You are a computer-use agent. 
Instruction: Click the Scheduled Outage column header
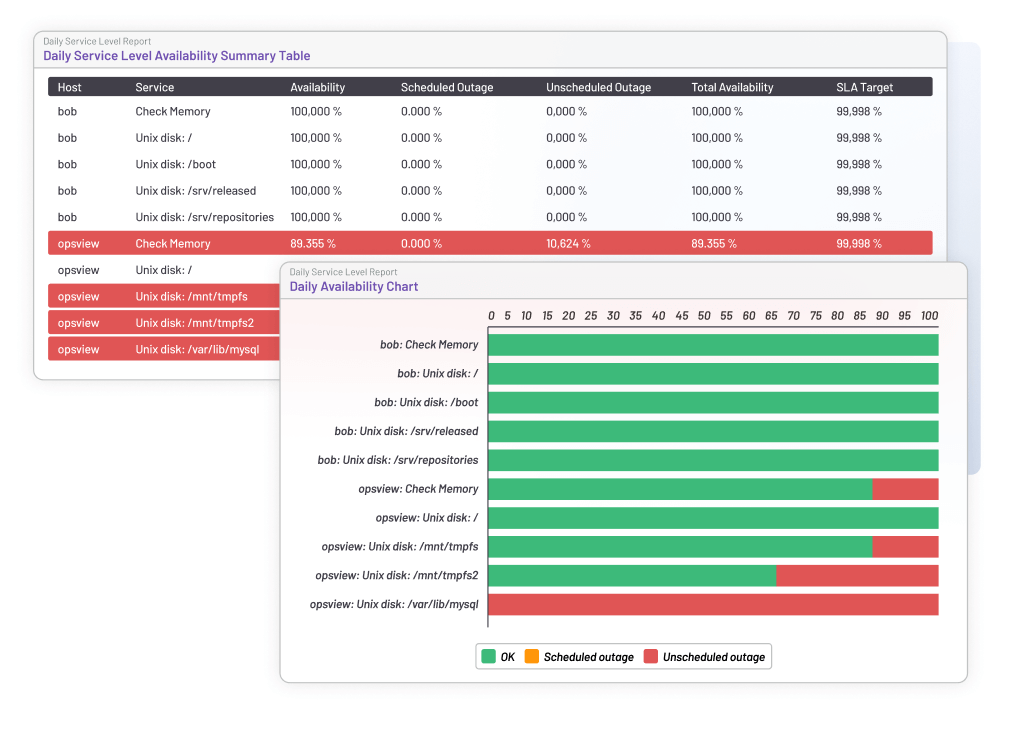[447, 88]
